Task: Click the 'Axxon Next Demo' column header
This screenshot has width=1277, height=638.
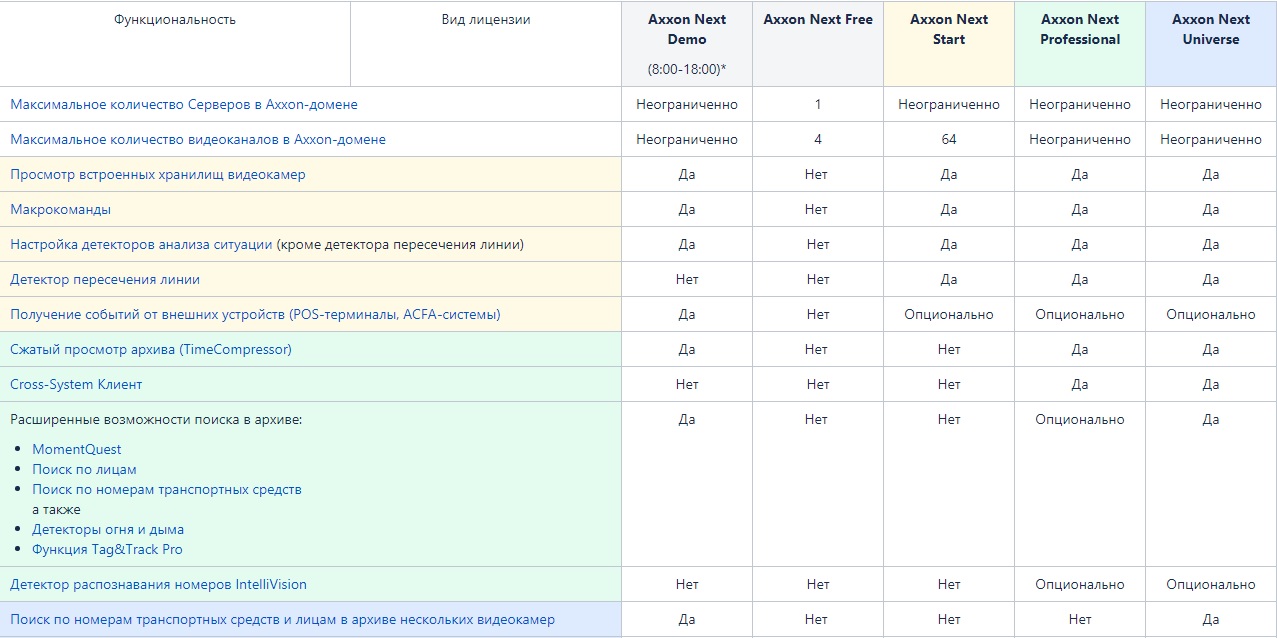Action: [687, 30]
